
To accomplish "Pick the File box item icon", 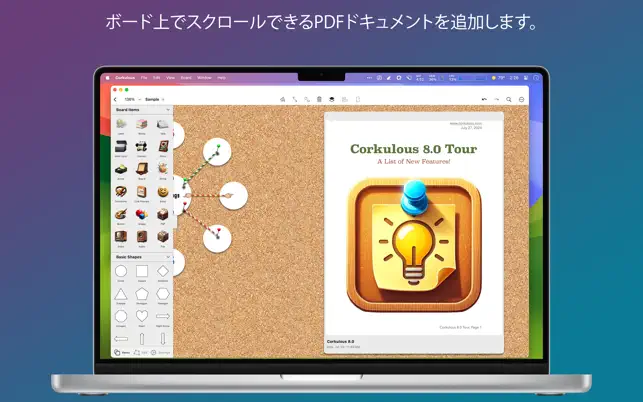I will tap(163, 237).
